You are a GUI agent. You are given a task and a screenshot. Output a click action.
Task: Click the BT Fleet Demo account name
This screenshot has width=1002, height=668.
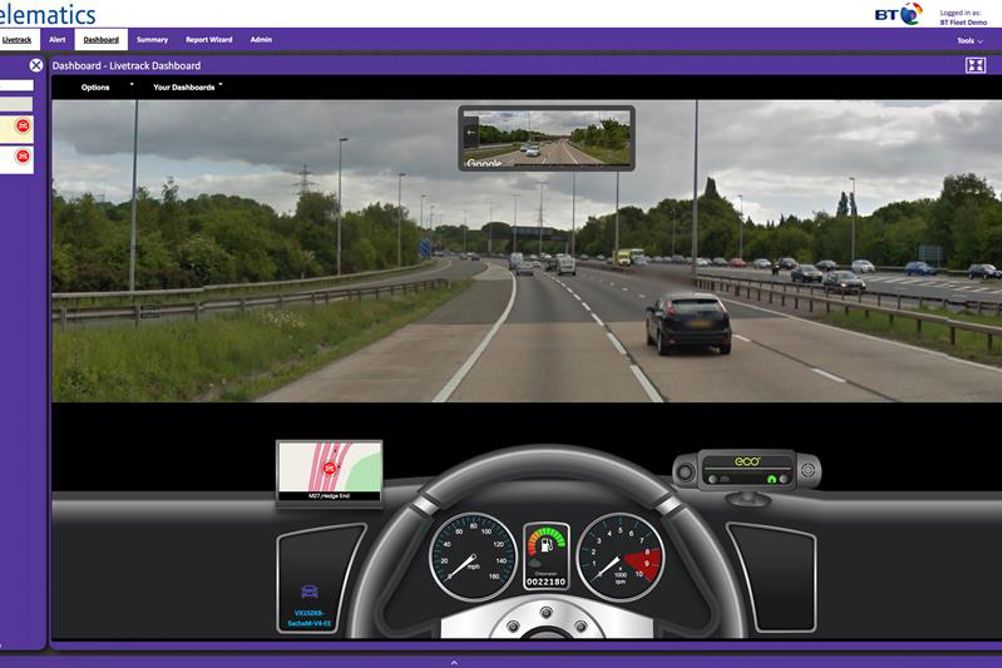pyautogui.click(x=963, y=22)
